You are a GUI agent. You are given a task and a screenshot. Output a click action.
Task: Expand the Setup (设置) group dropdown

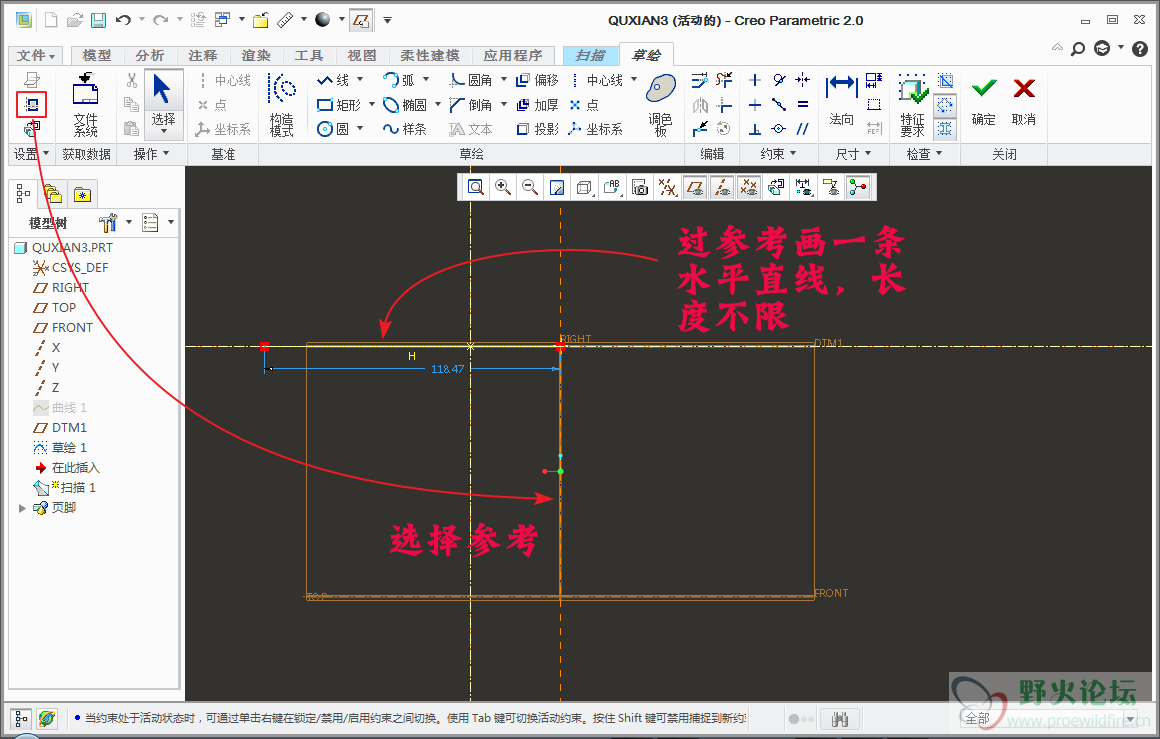[46, 153]
